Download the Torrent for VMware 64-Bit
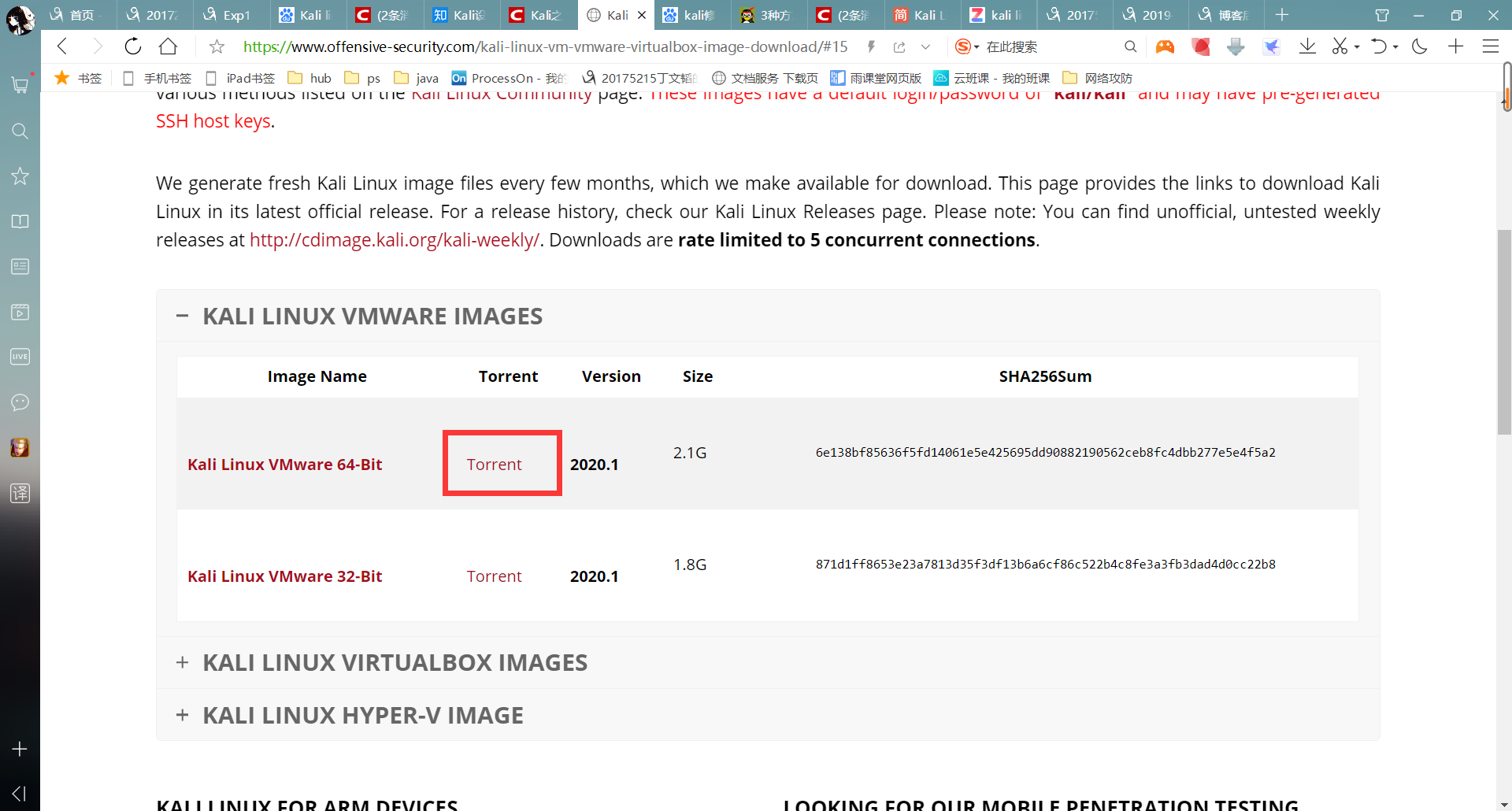The image size is (1512, 811). (494, 465)
